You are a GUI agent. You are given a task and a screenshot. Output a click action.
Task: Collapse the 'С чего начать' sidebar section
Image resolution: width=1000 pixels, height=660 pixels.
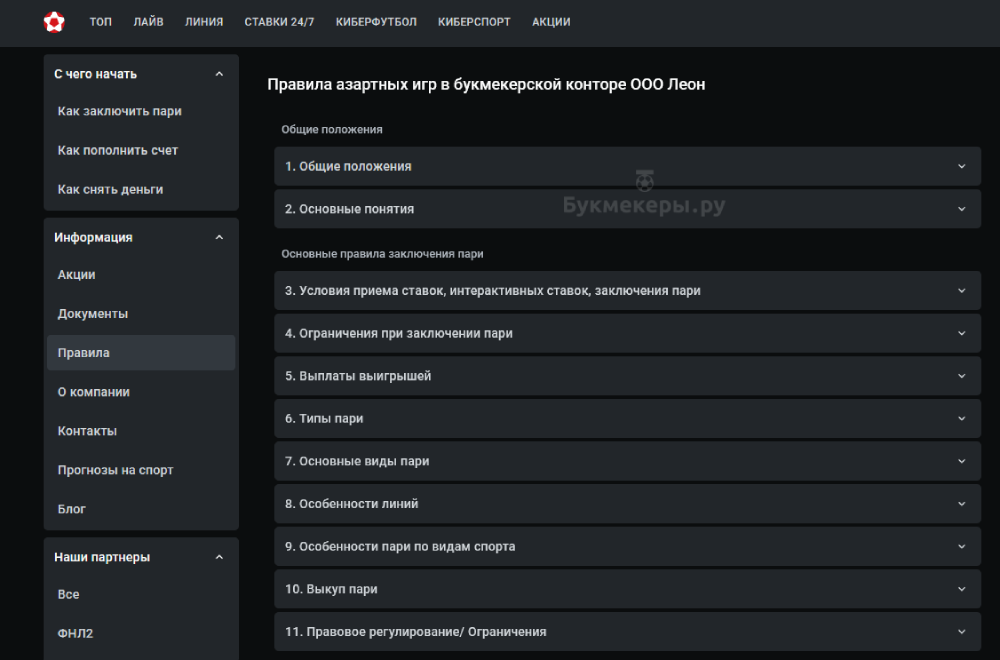pyautogui.click(x=219, y=74)
